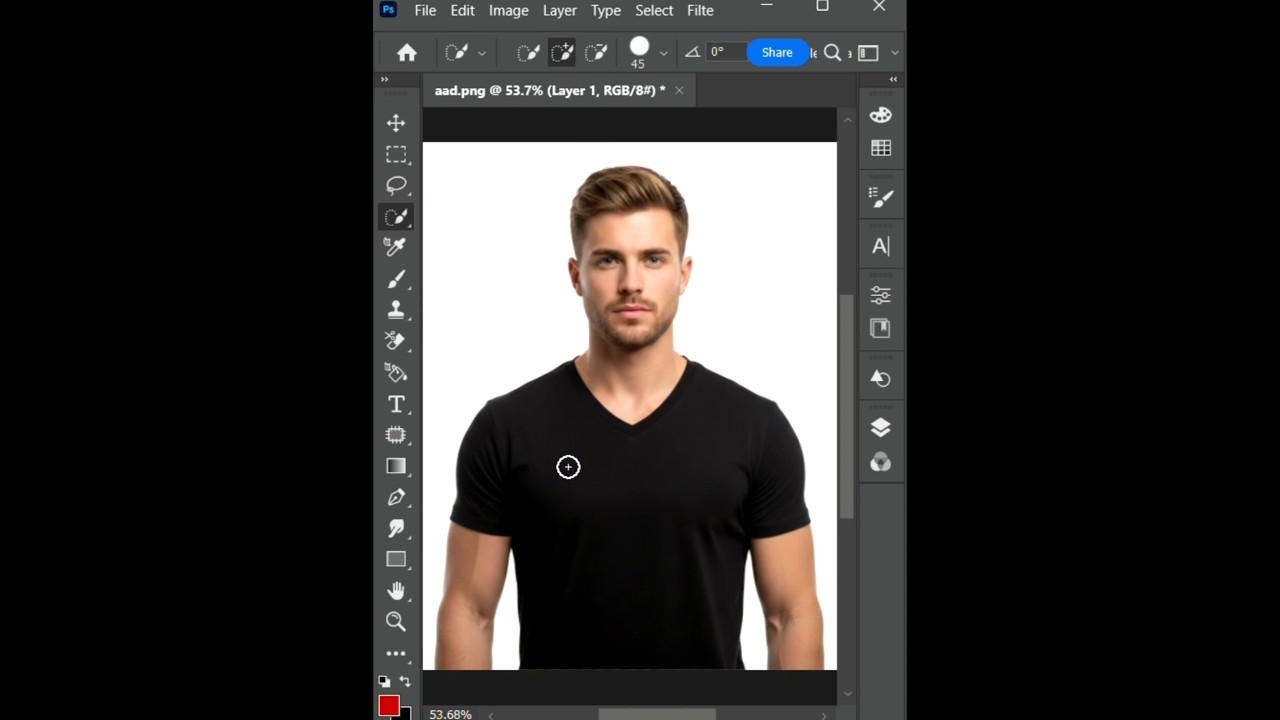Select the Eyedropper tool
The width and height of the screenshot is (1280, 720).
coord(396,247)
